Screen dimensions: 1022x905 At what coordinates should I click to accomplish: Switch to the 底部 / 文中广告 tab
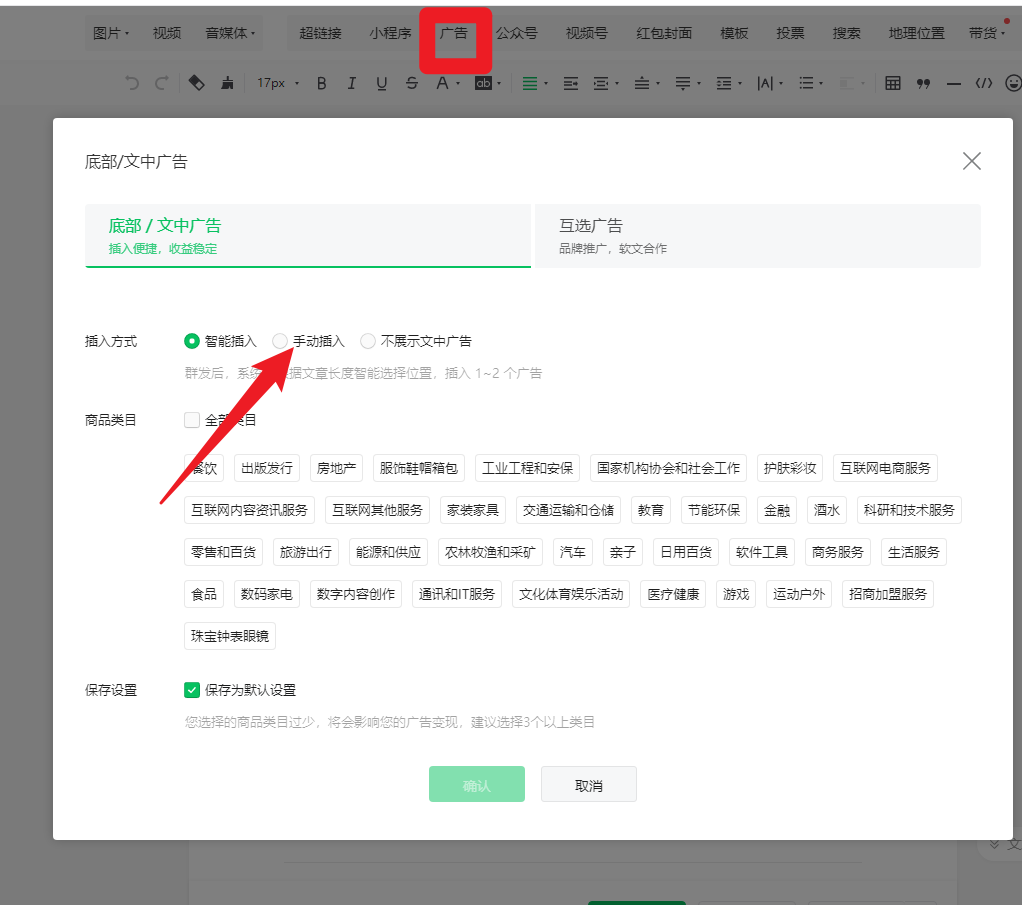click(x=308, y=235)
